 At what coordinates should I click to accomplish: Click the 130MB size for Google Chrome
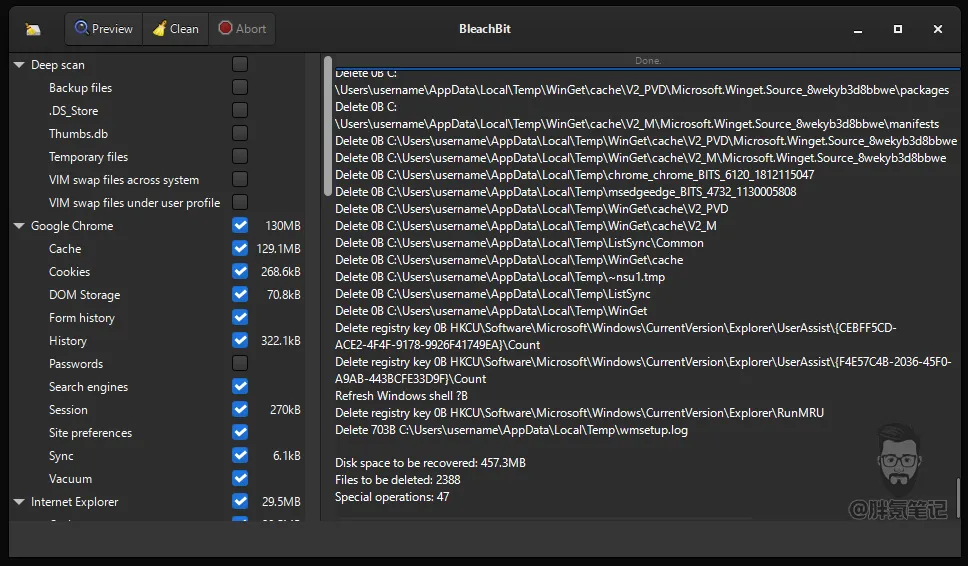click(283, 226)
